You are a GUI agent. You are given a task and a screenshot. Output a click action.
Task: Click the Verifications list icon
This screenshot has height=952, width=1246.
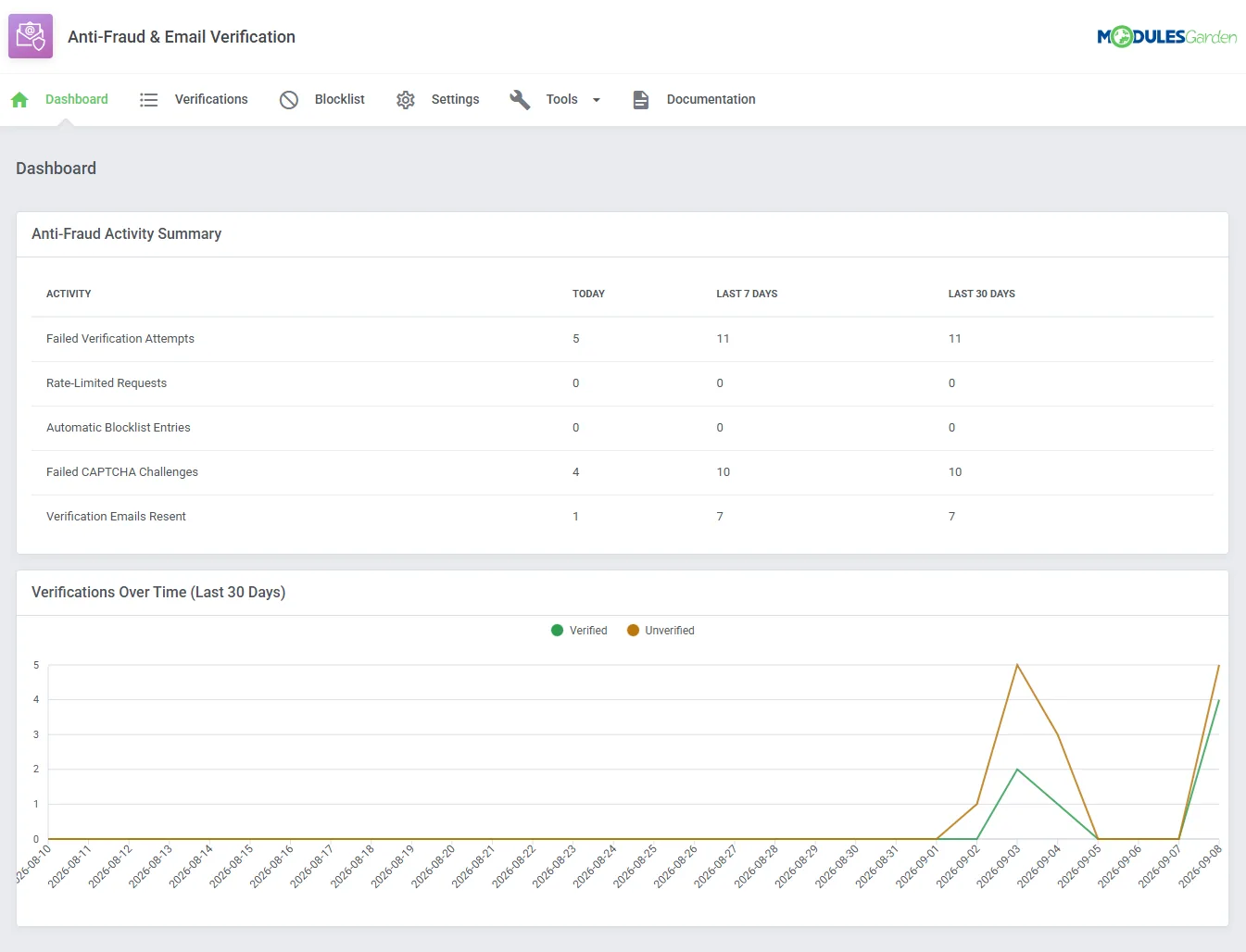(148, 100)
